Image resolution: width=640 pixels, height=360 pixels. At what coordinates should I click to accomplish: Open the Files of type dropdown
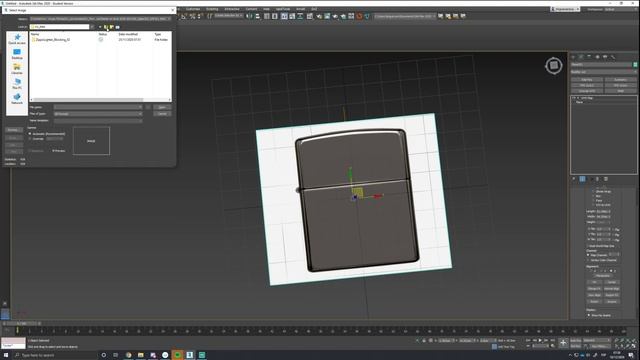pos(98,113)
